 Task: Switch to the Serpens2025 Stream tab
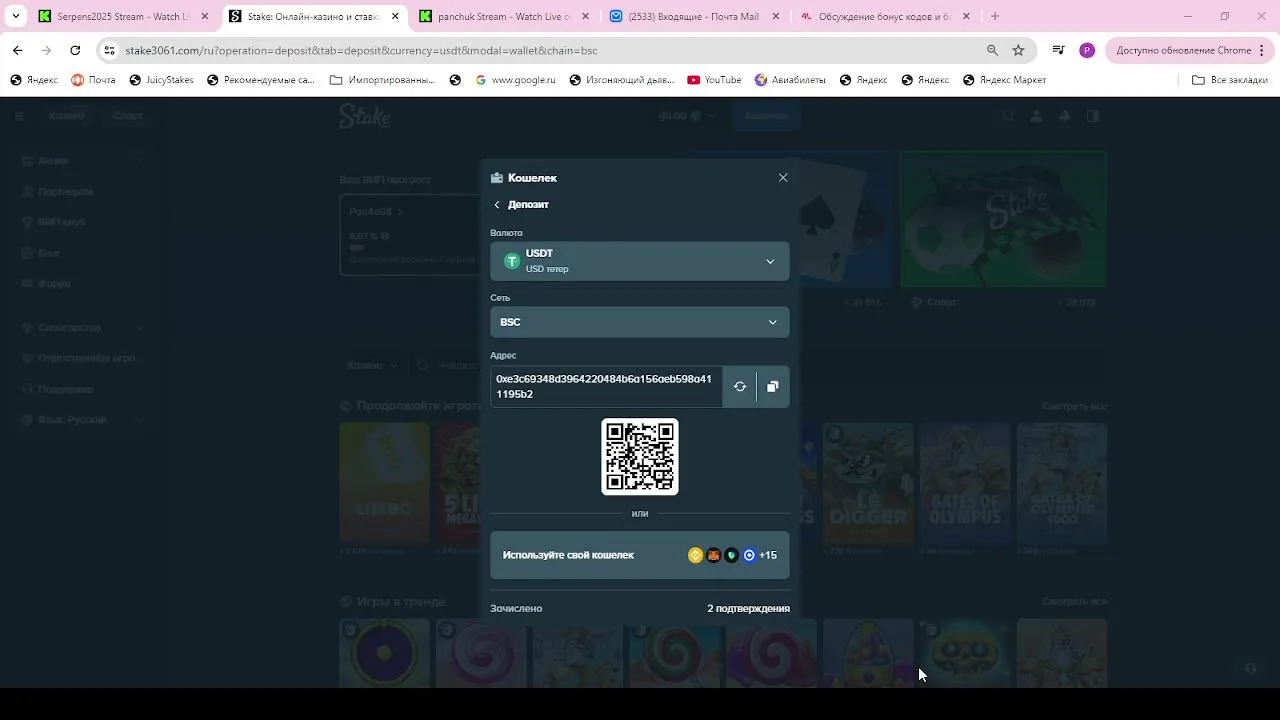pos(122,16)
